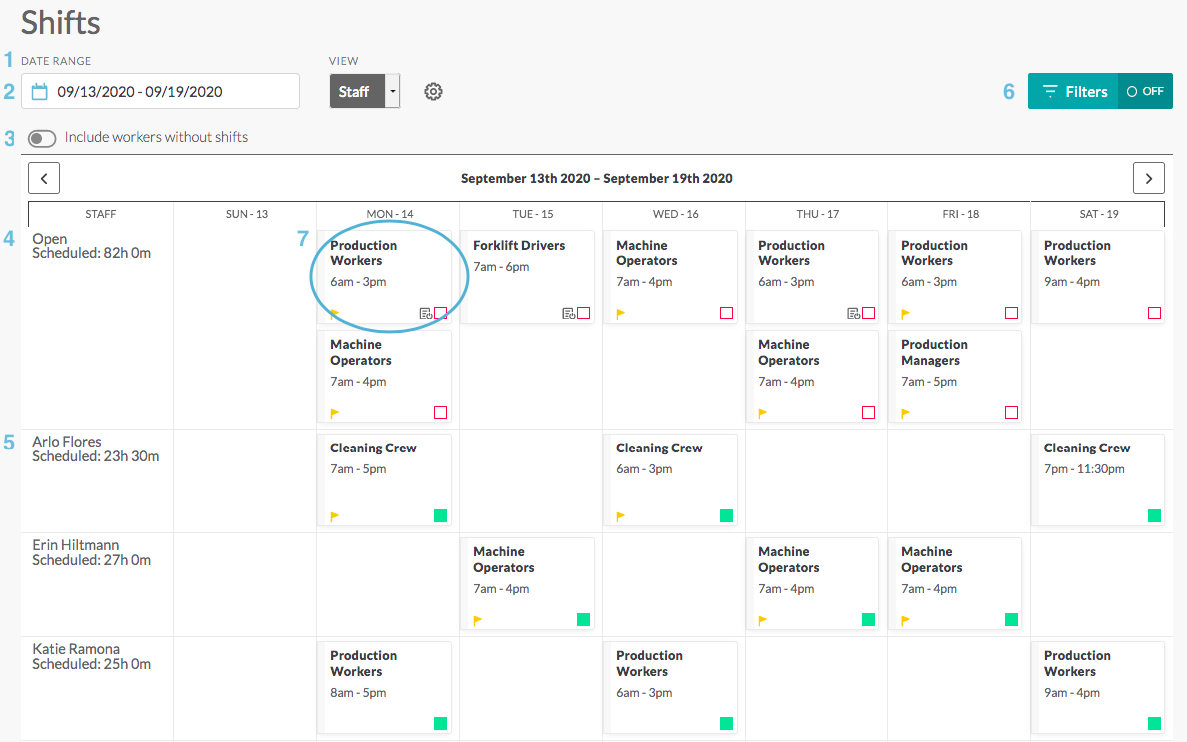Click the STAFF column header

tap(101, 214)
